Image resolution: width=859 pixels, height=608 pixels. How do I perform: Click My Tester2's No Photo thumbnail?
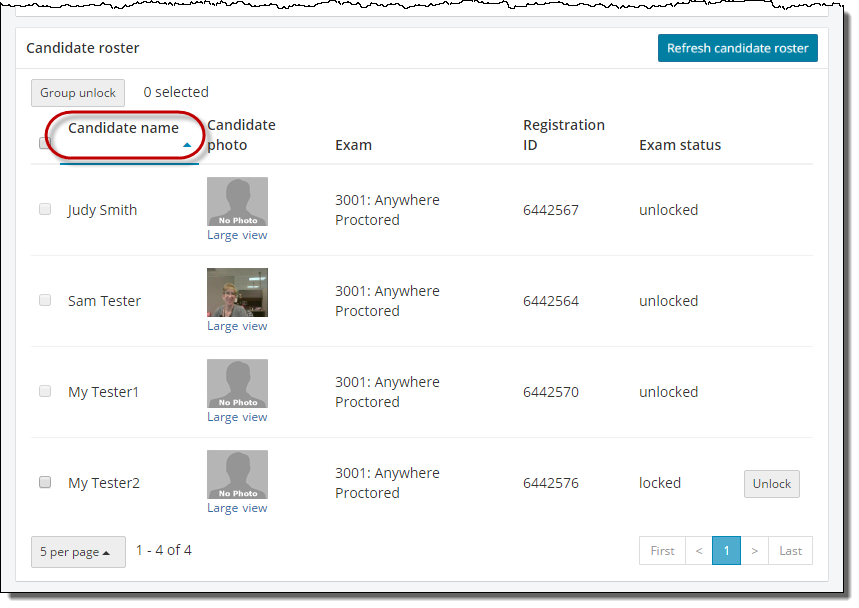237,475
